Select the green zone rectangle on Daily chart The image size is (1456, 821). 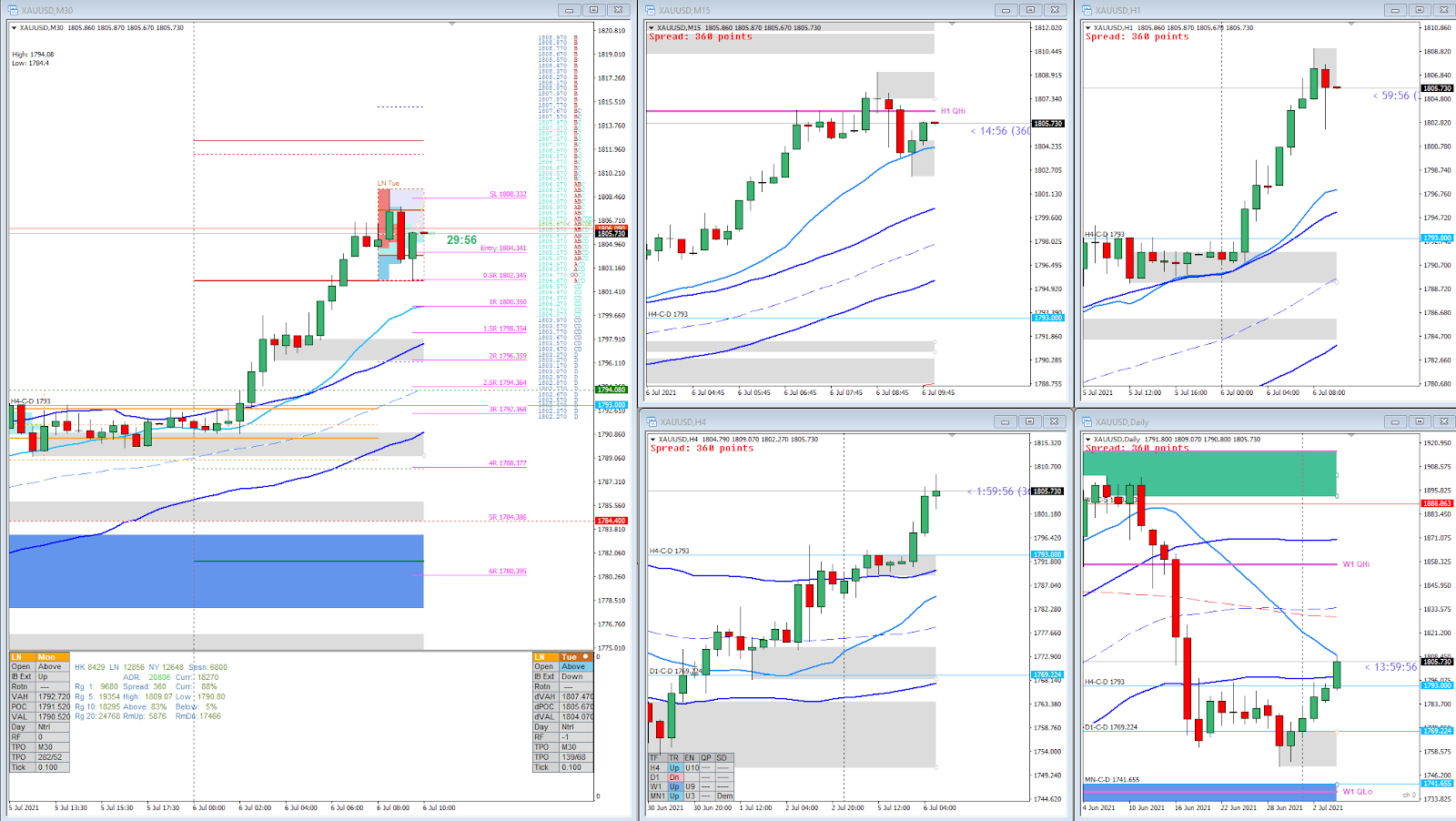pyautogui.click(x=1209, y=474)
